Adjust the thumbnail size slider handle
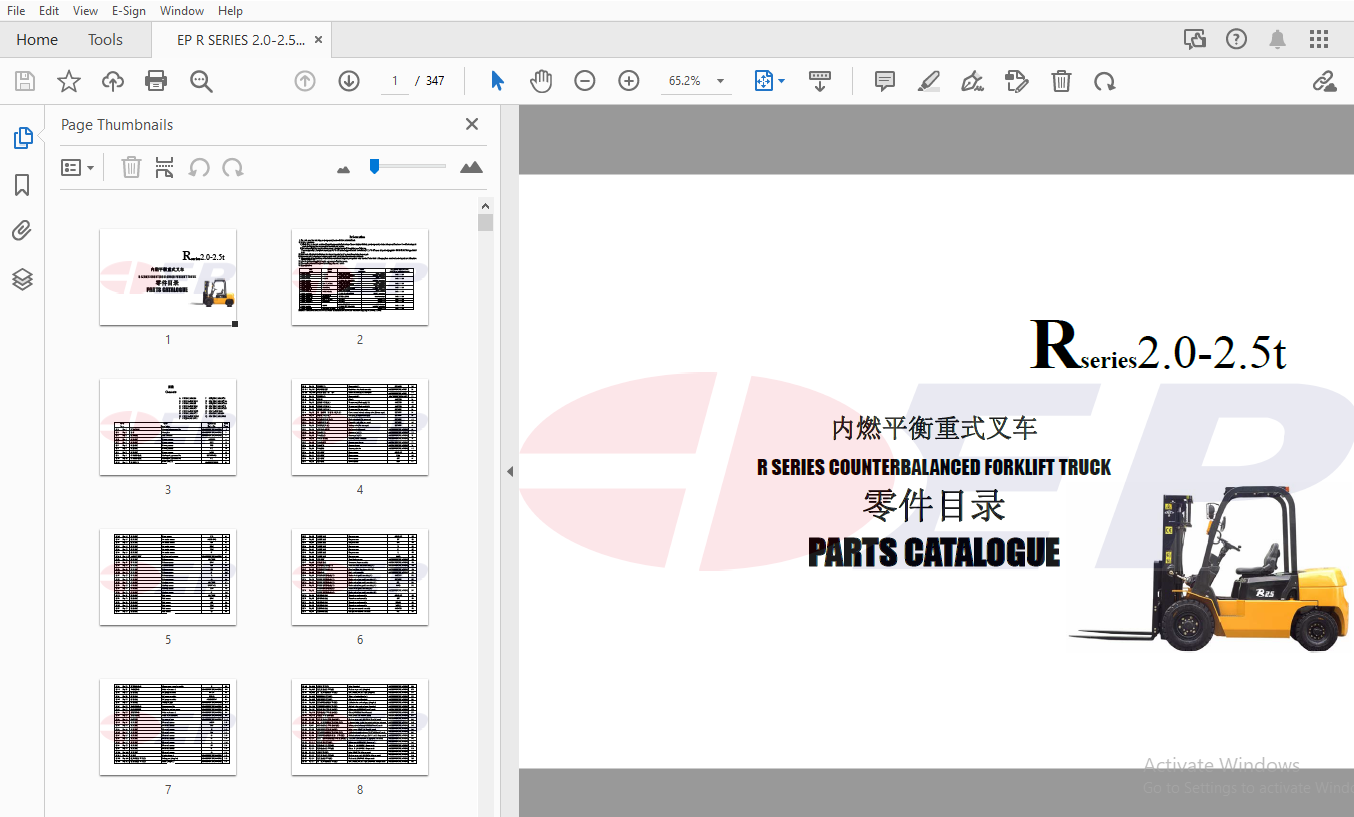This screenshot has width=1354, height=817. tap(374, 166)
